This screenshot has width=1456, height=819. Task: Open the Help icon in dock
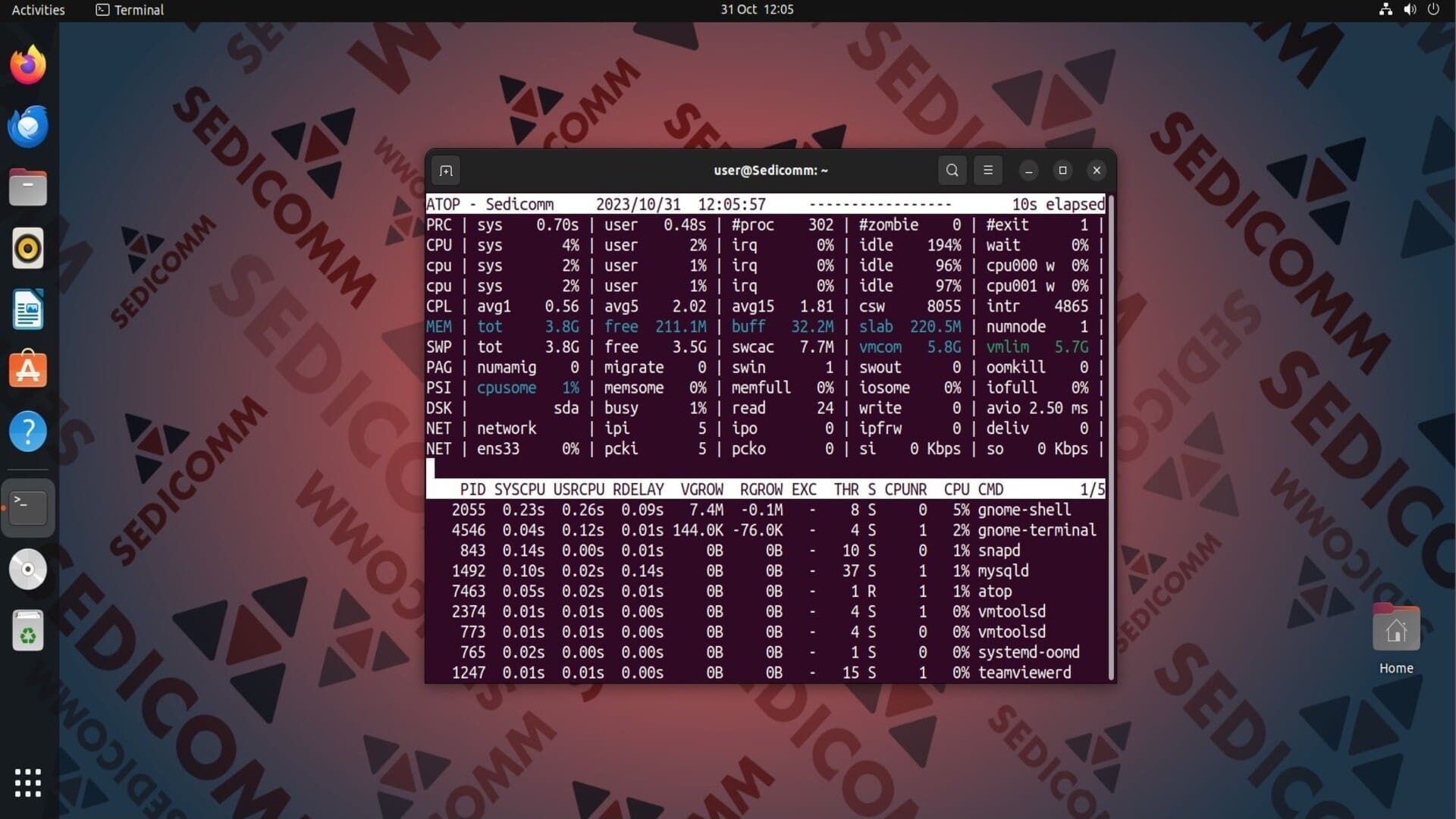point(28,431)
